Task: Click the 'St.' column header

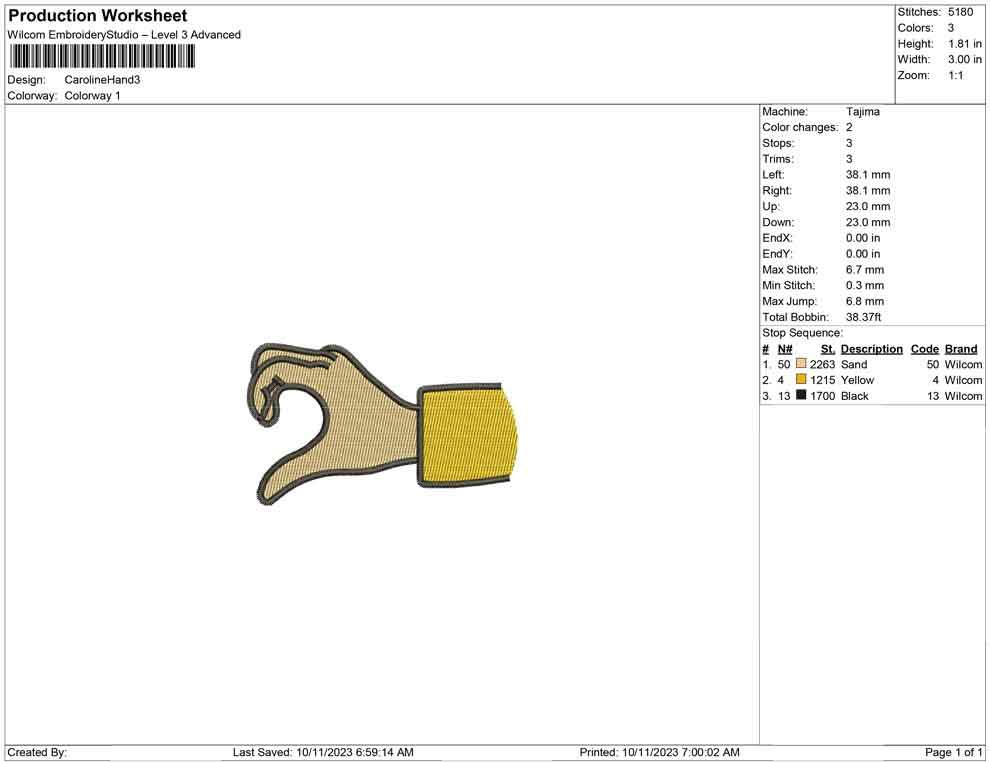Action: pyautogui.click(x=828, y=349)
